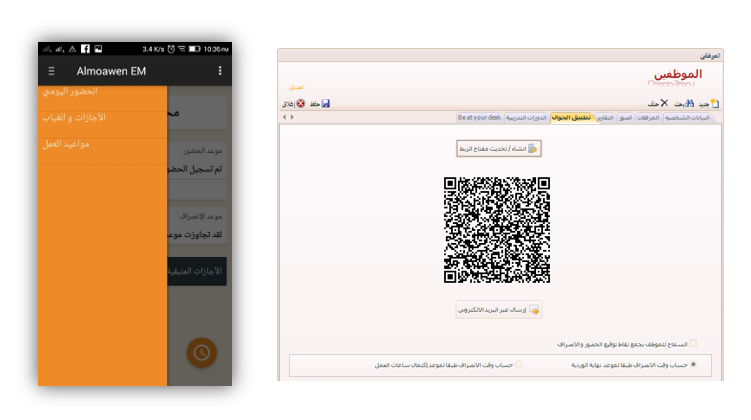Open the Be at your desk tab
Image resolution: width=751 pixels, height=420 pixels.
tap(479, 118)
